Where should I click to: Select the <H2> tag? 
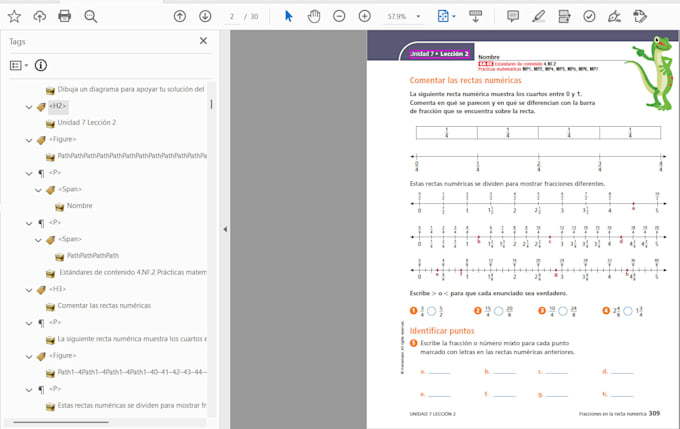[58, 106]
